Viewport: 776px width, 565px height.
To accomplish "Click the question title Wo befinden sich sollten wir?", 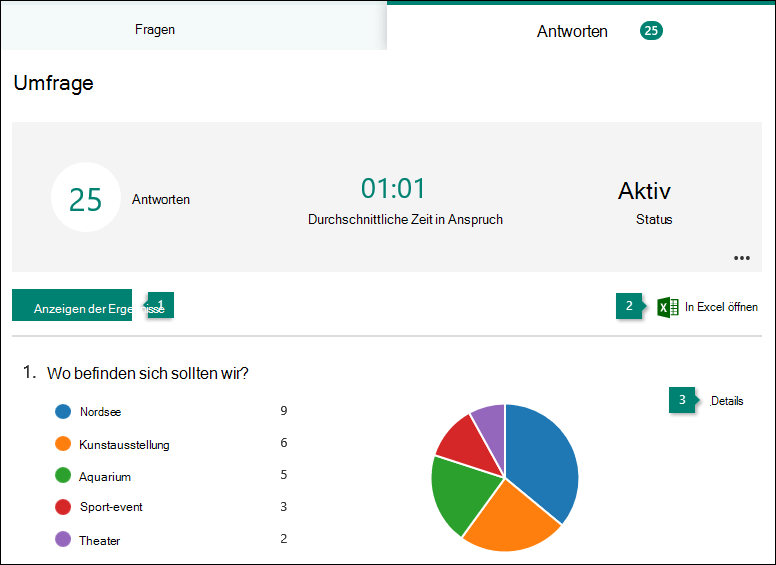I will pos(147,374).
